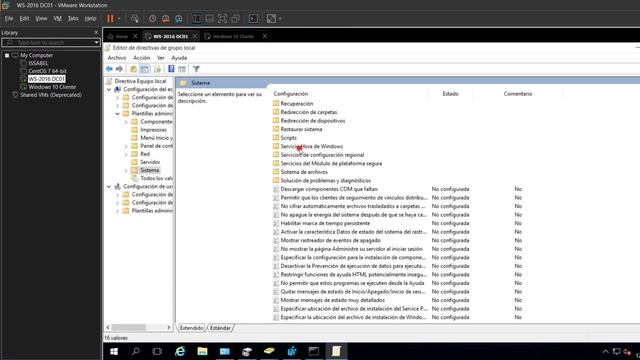Enter VMware full screen mode
Image resolution: width=640 pixels, height=360 pixels.
(222, 18)
